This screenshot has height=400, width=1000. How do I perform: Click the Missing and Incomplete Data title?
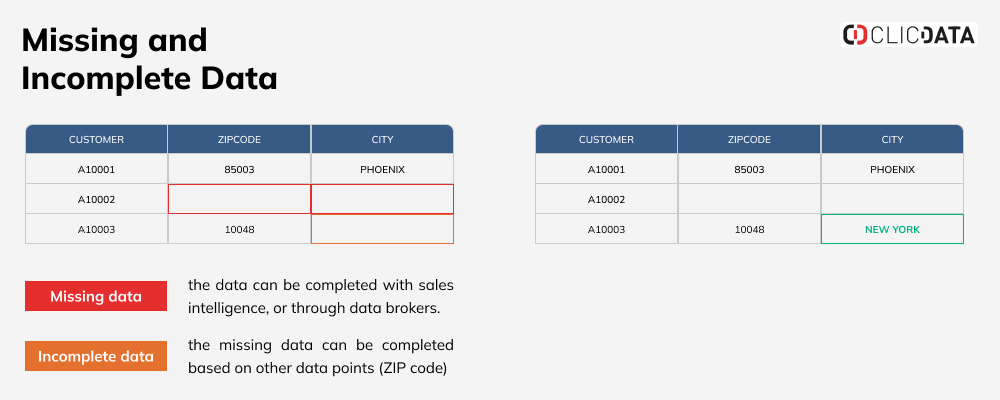[x=149, y=59]
